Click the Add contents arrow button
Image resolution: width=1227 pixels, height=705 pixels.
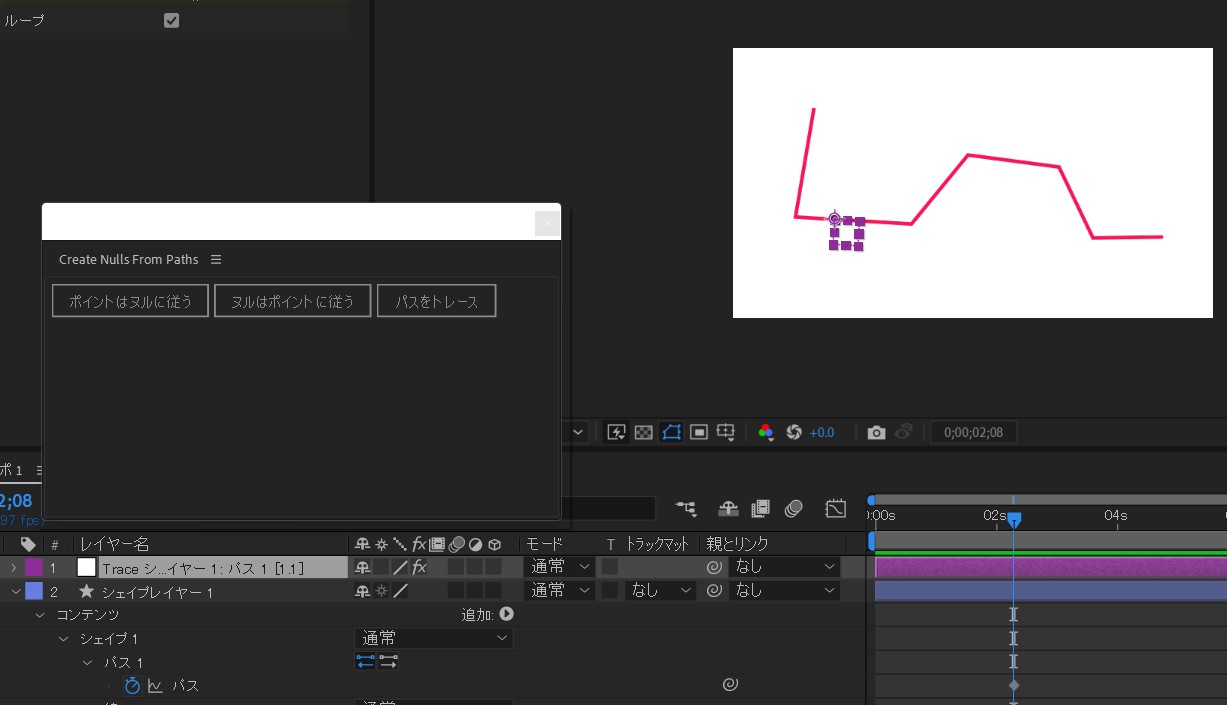coord(506,614)
